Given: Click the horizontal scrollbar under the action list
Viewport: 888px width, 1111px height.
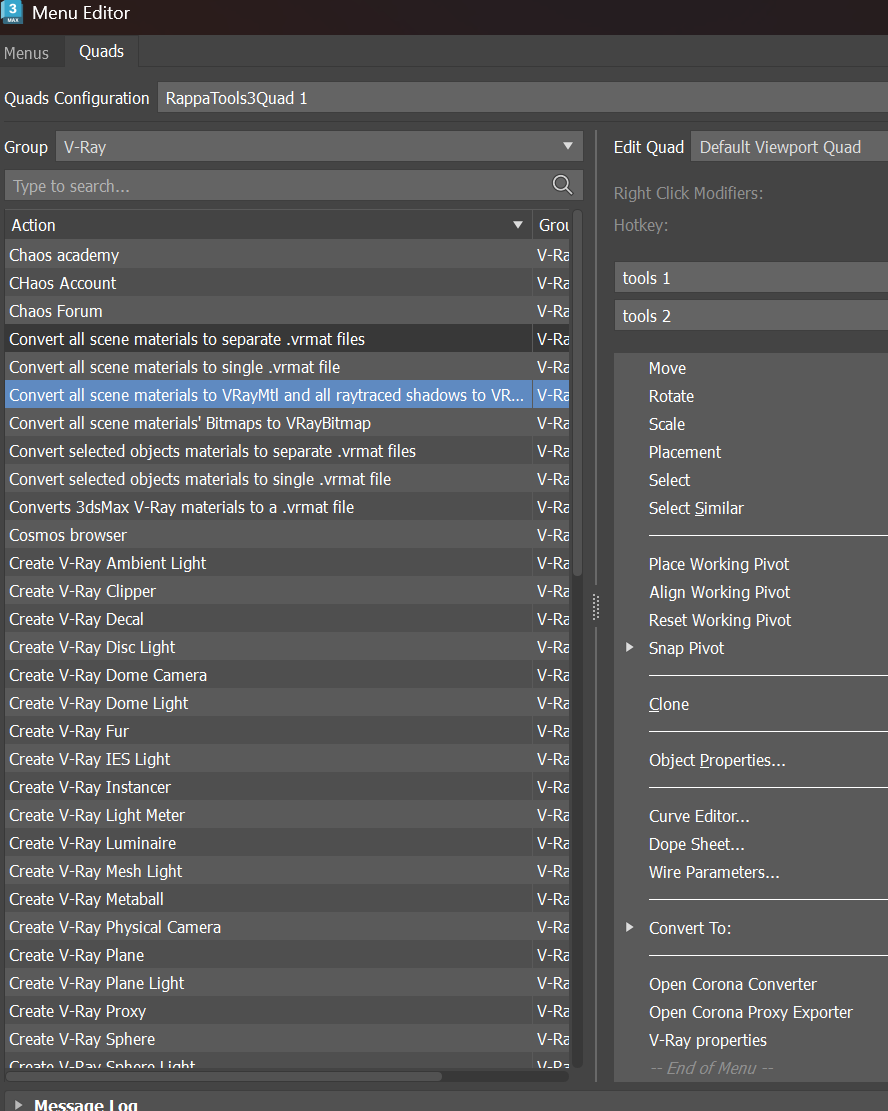Looking at the screenshot, I should (224, 1076).
